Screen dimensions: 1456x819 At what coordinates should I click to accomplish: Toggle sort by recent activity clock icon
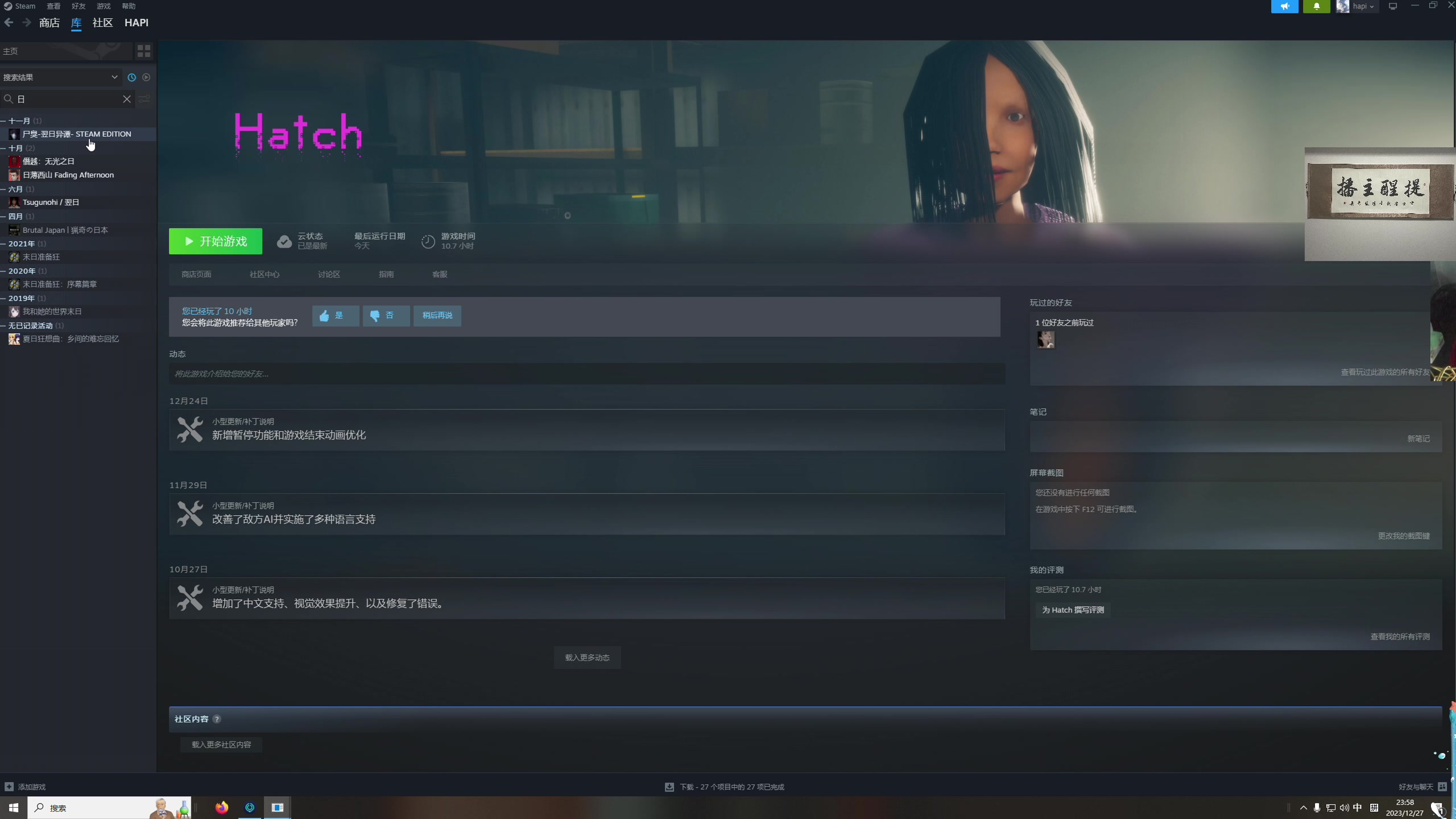132,77
